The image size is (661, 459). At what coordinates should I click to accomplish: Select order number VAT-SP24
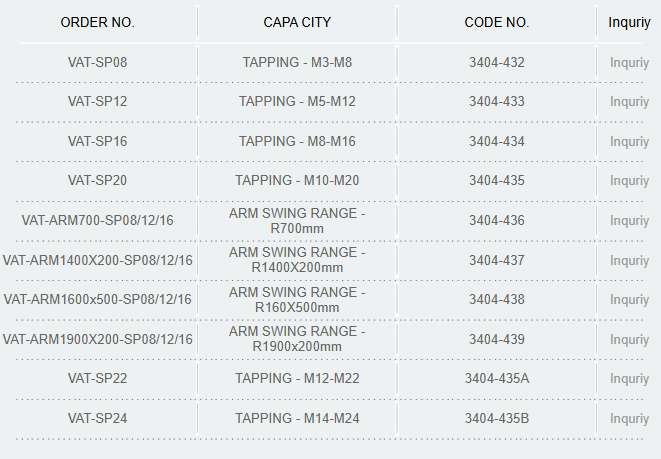[x=97, y=419]
